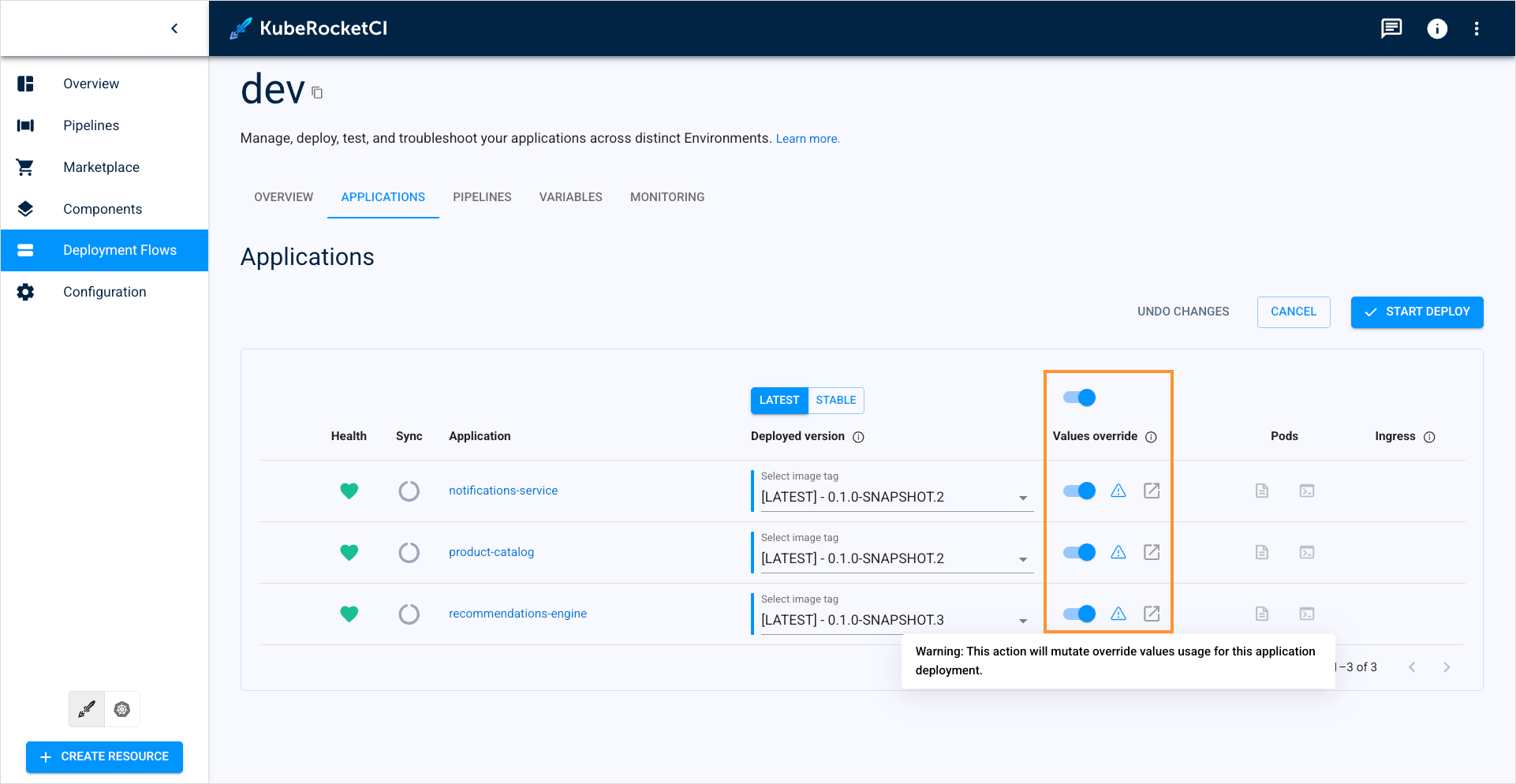
Task: Copy the dev environment name
Action: point(317,92)
